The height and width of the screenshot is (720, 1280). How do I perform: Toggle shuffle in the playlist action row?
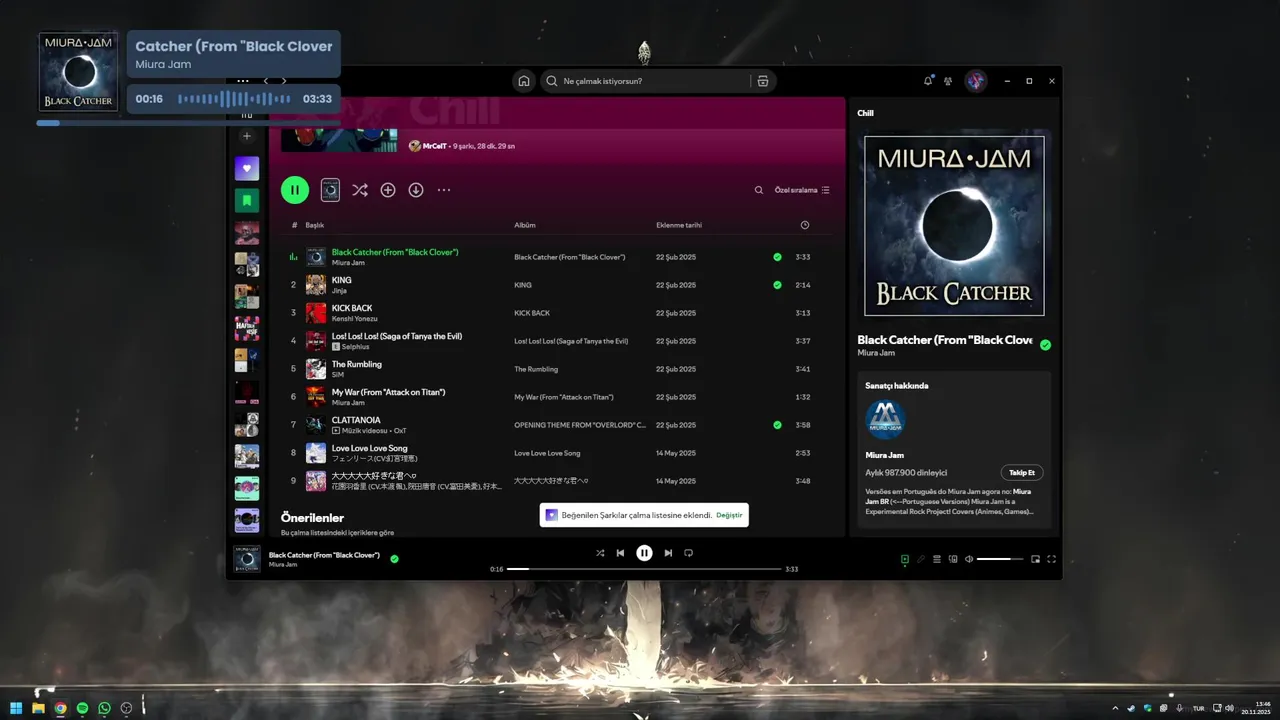[x=360, y=190]
